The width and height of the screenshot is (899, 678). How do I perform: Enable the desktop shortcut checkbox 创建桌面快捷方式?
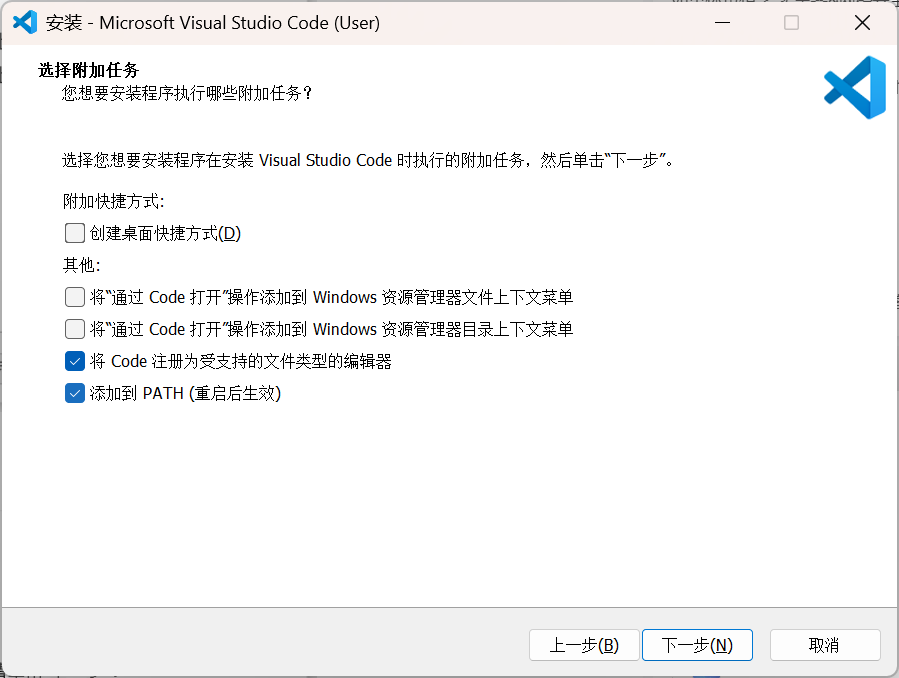click(x=75, y=233)
